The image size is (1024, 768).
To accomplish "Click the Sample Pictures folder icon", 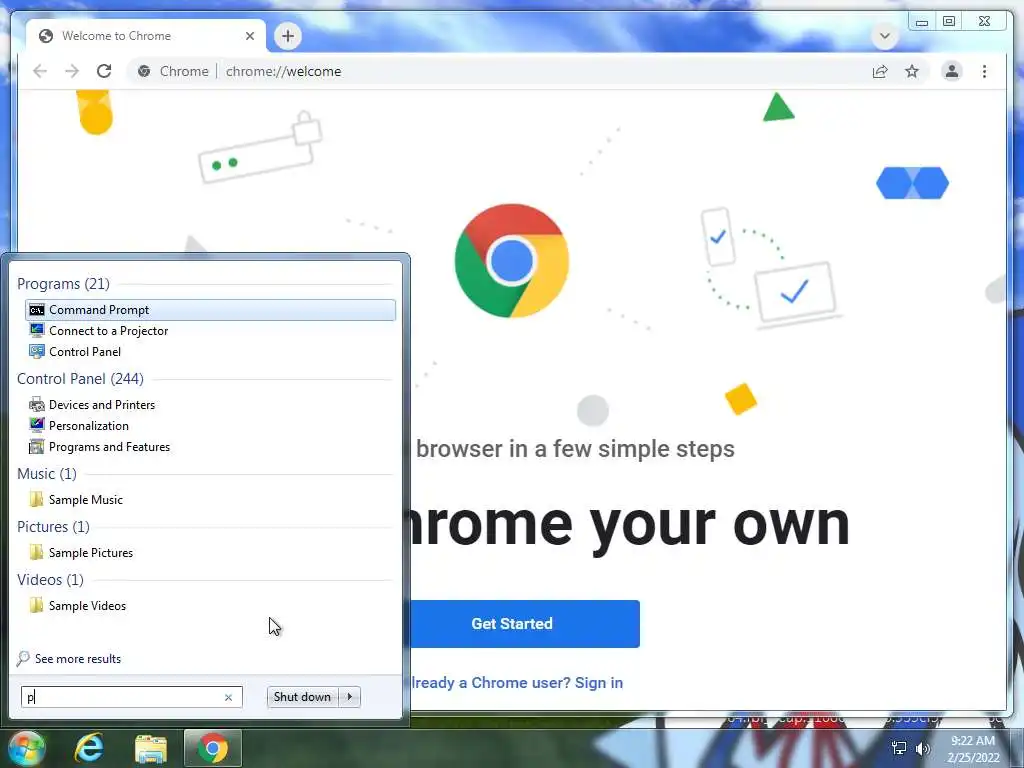I will point(37,552).
